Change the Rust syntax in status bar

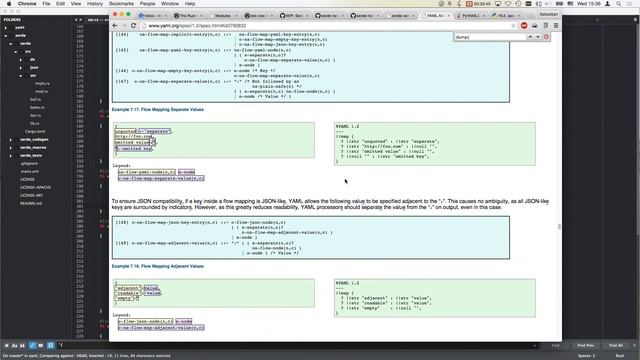point(620,356)
